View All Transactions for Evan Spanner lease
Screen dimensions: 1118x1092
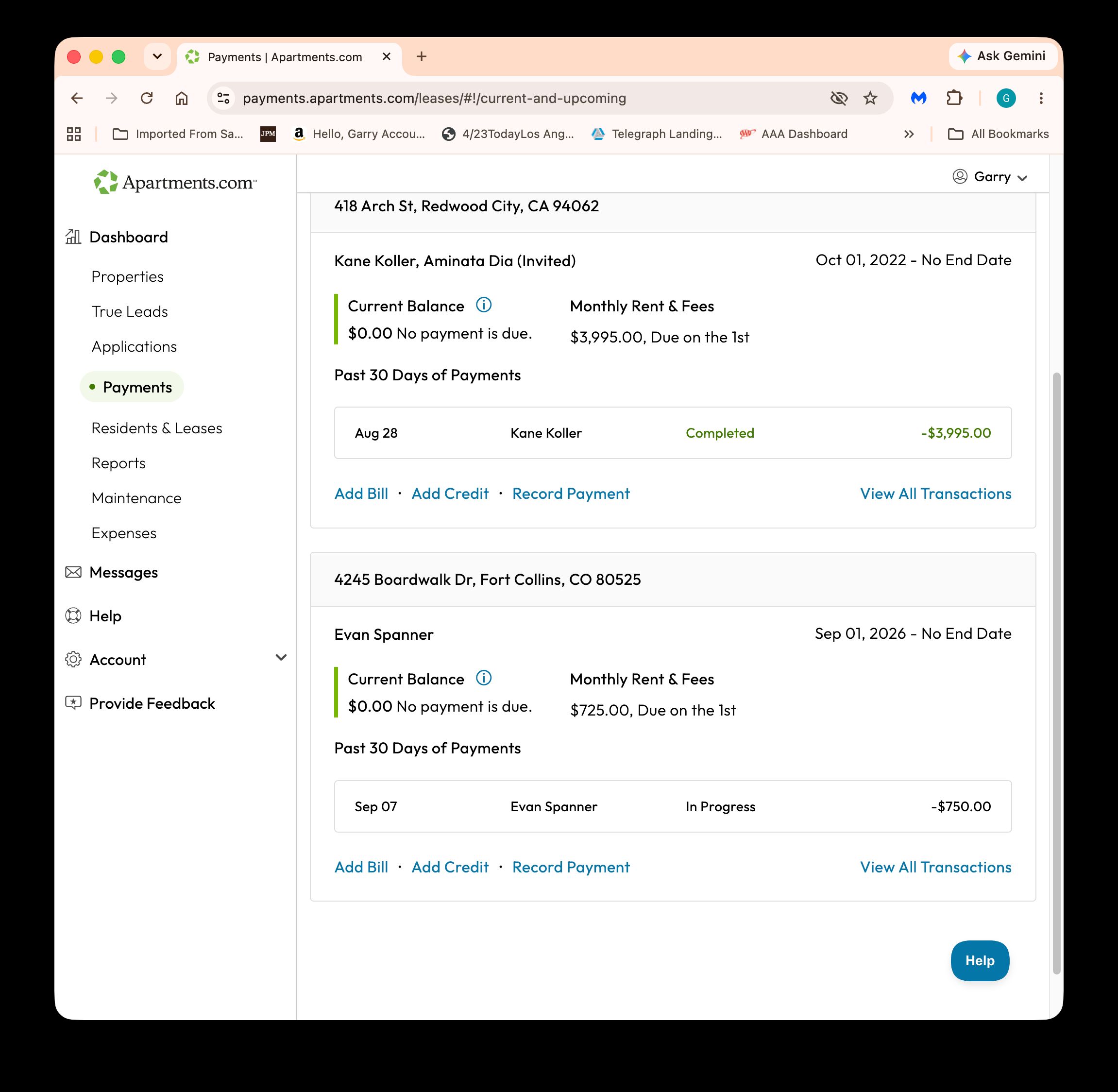936,867
